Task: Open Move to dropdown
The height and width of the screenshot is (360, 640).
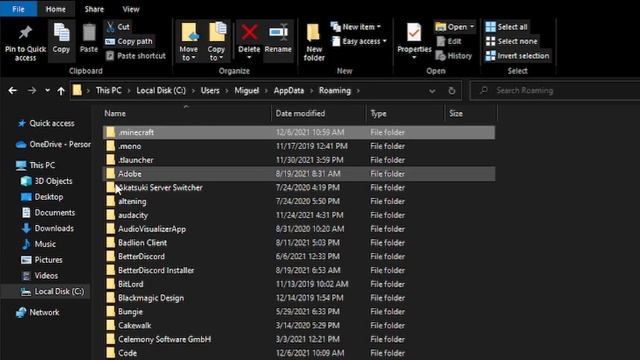Action: (x=189, y=42)
